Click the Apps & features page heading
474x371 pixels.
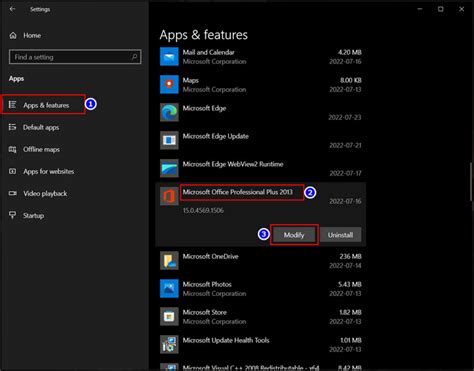(x=204, y=35)
